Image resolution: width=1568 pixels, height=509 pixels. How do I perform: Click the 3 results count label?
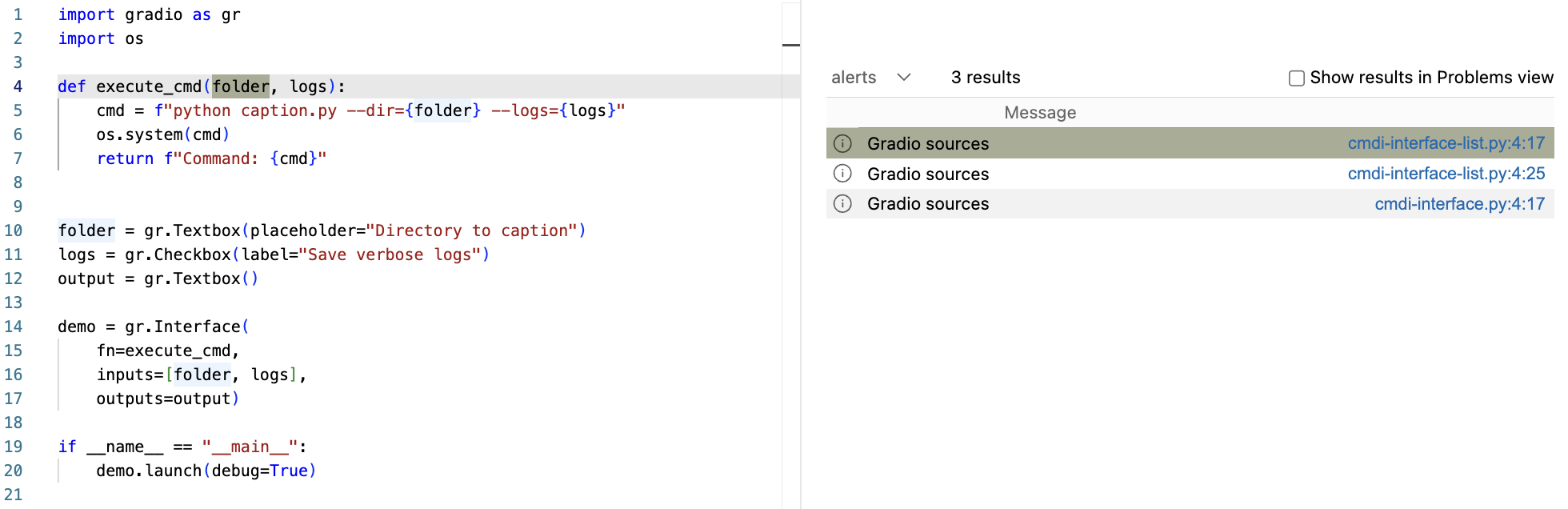pyautogui.click(x=986, y=78)
